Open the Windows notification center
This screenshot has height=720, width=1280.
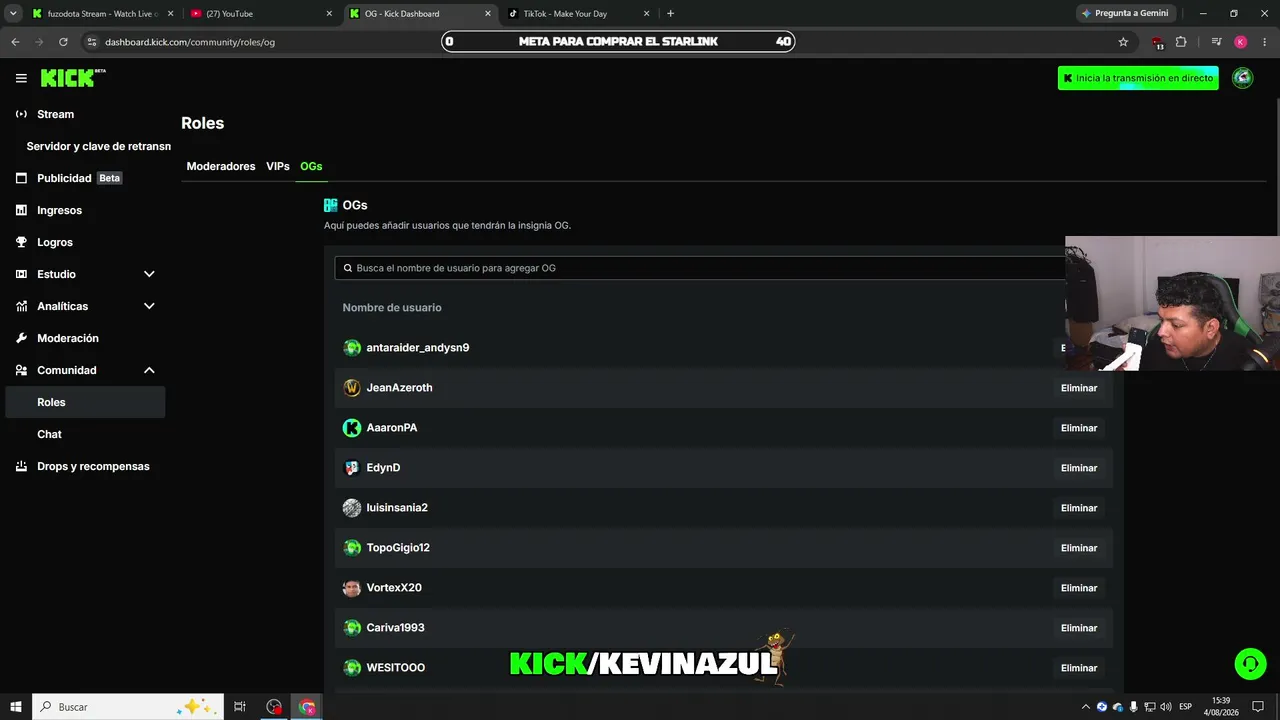tap(1258, 707)
